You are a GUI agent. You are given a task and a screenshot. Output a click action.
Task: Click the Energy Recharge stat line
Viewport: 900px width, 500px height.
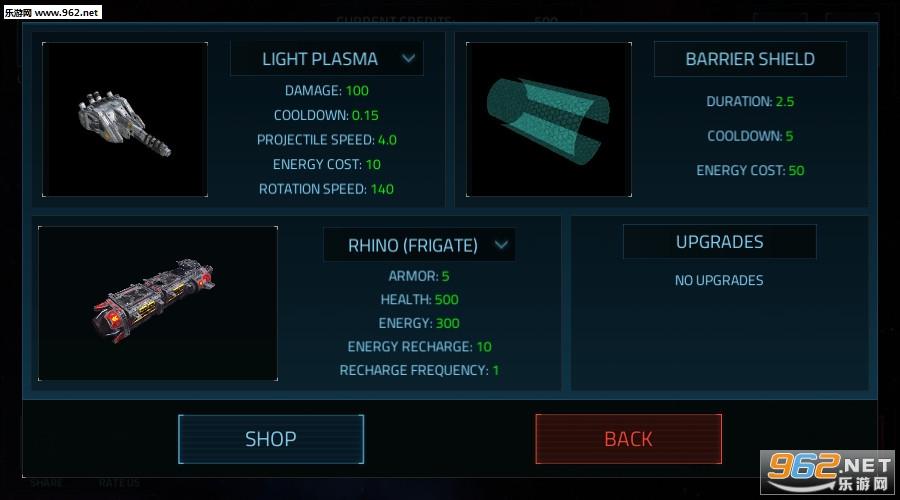point(419,347)
